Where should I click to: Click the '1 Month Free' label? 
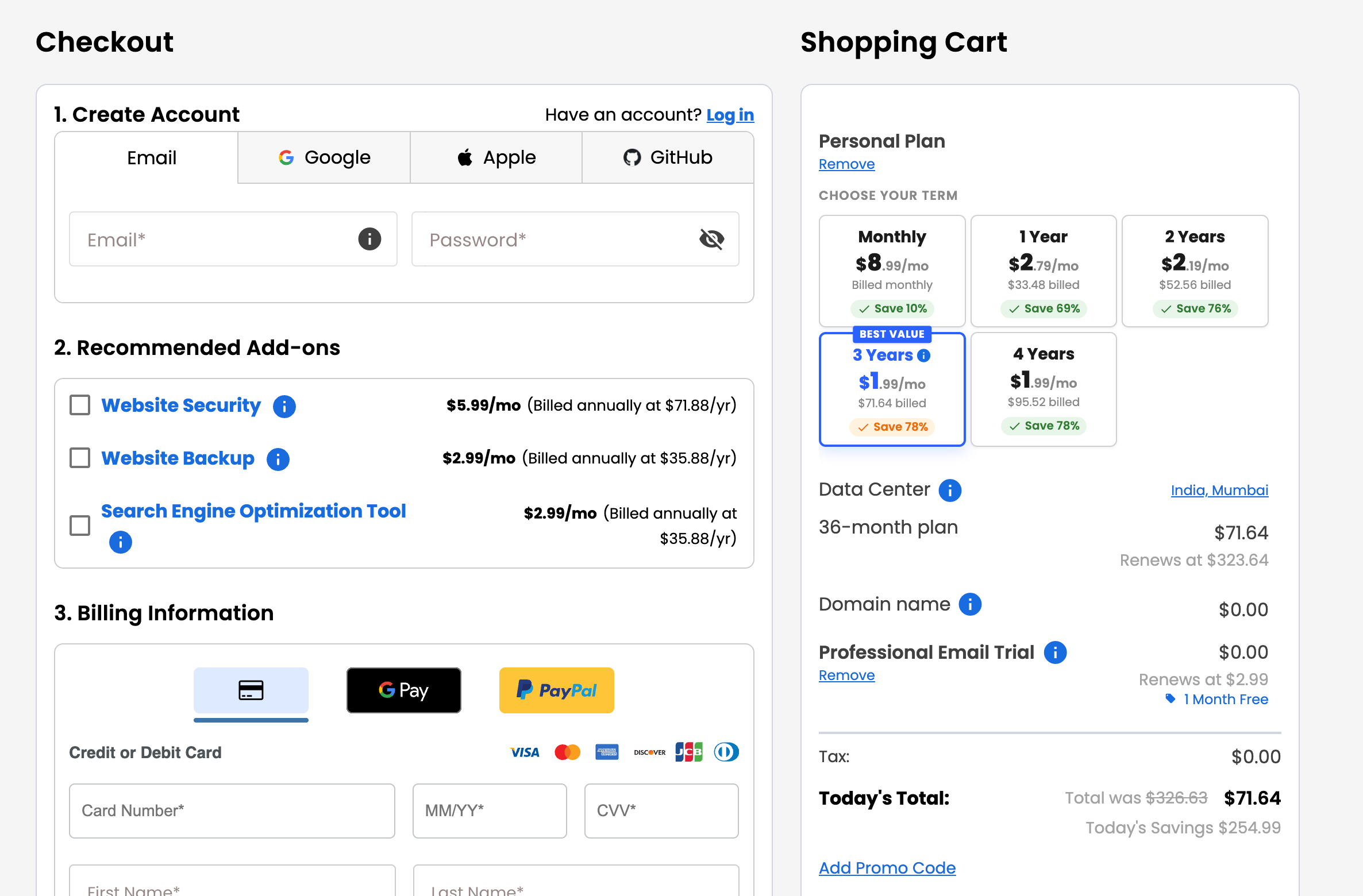click(1226, 700)
